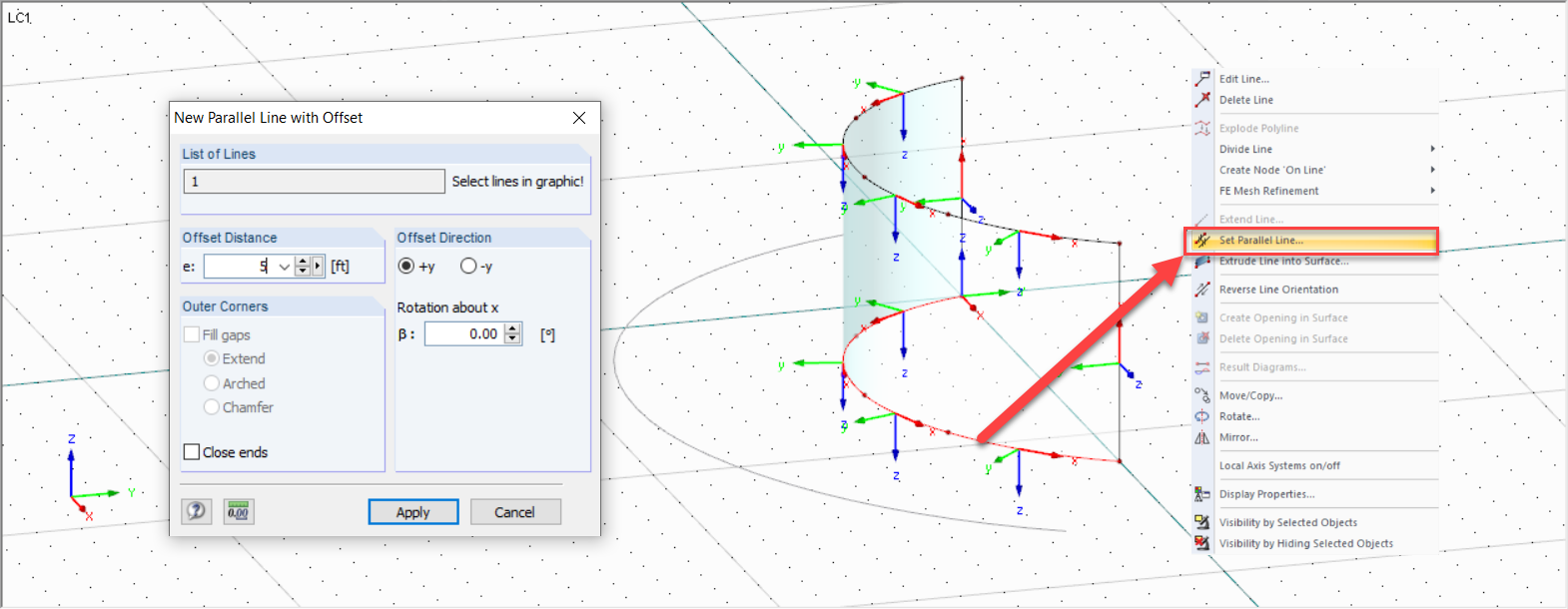This screenshot has width=1568, height=609.
Task: Click the Edit Line pencil icon
Action: click(1202, 79)
